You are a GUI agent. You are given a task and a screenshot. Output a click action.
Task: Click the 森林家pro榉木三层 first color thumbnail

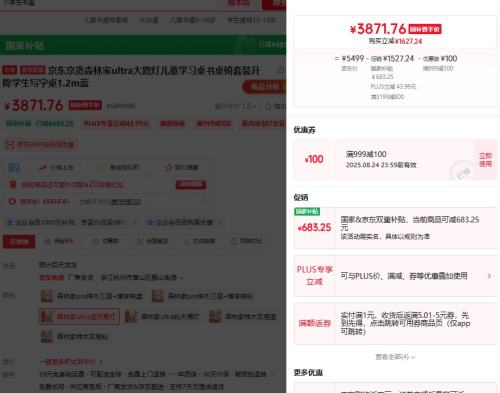[x=47, y=296]
